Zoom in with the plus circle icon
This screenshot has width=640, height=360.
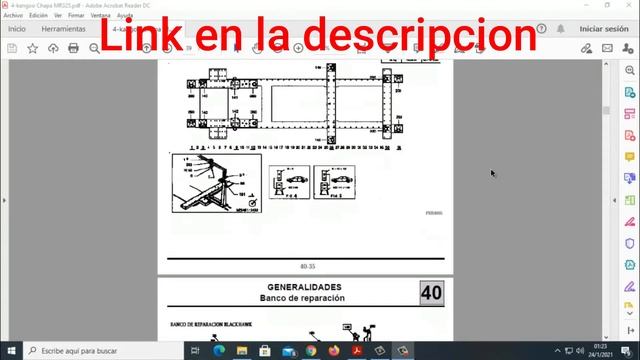pos(298,48)
